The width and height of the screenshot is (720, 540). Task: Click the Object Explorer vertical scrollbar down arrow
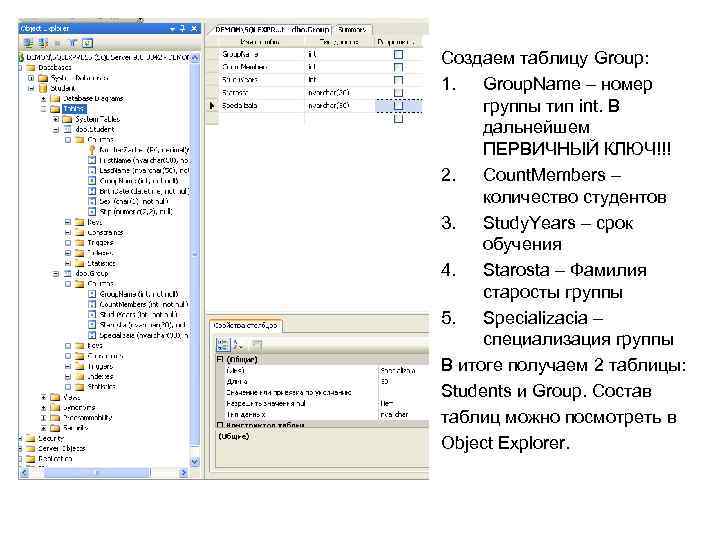[x=195, y=462]
